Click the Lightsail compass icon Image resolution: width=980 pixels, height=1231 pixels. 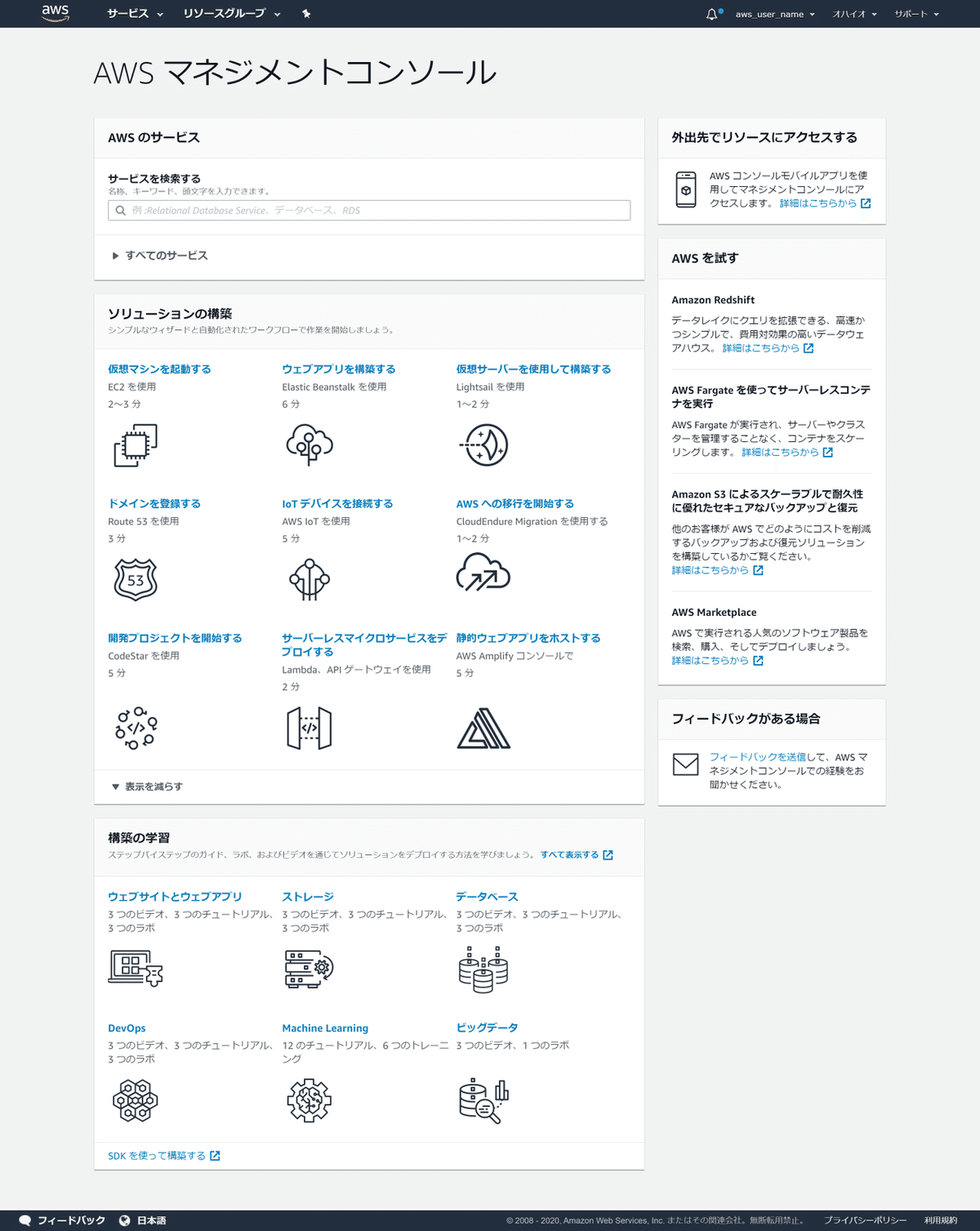[484, 445]
